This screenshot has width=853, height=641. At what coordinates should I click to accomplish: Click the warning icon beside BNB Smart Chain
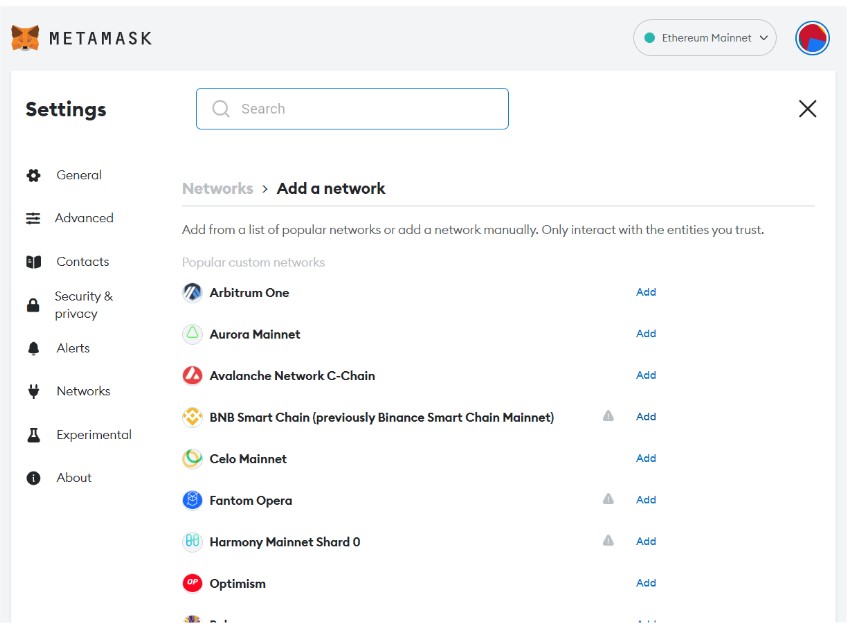608,416
